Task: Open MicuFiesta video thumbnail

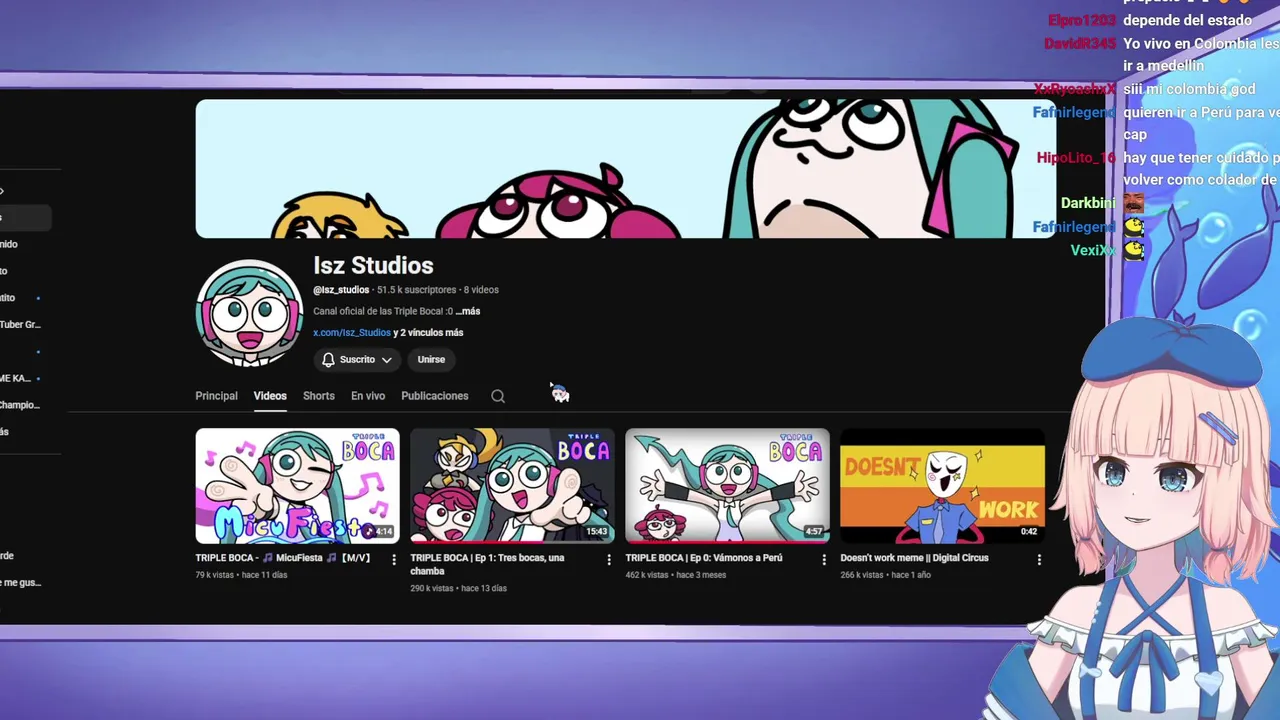Action: 297,485
